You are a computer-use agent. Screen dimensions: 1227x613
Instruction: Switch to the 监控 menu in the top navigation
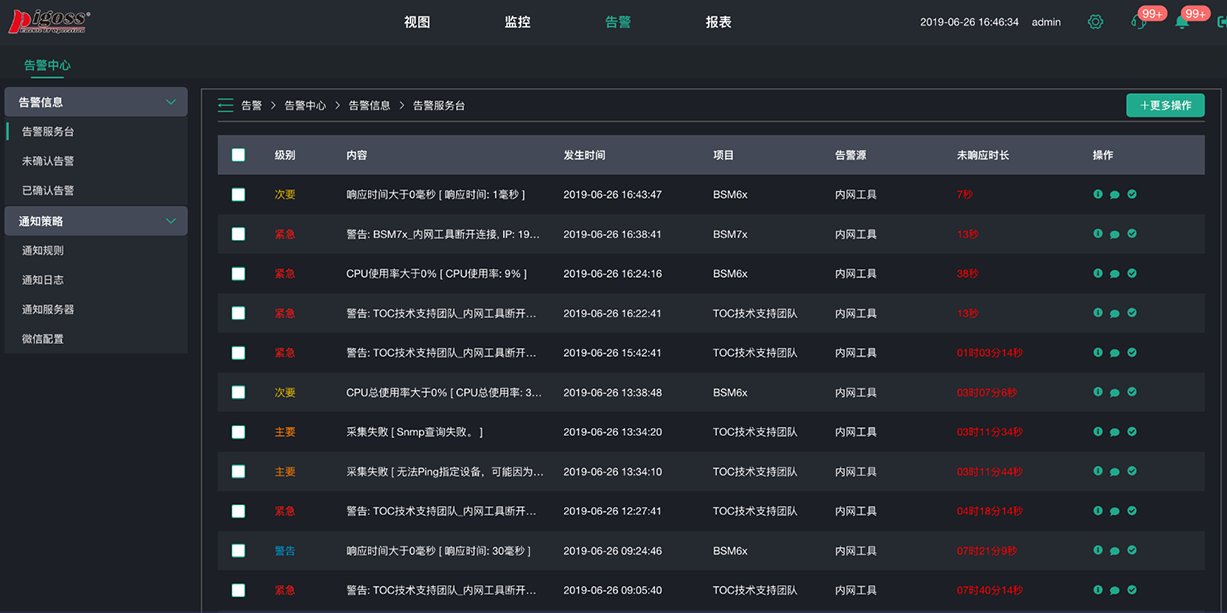tap(518, 20)
